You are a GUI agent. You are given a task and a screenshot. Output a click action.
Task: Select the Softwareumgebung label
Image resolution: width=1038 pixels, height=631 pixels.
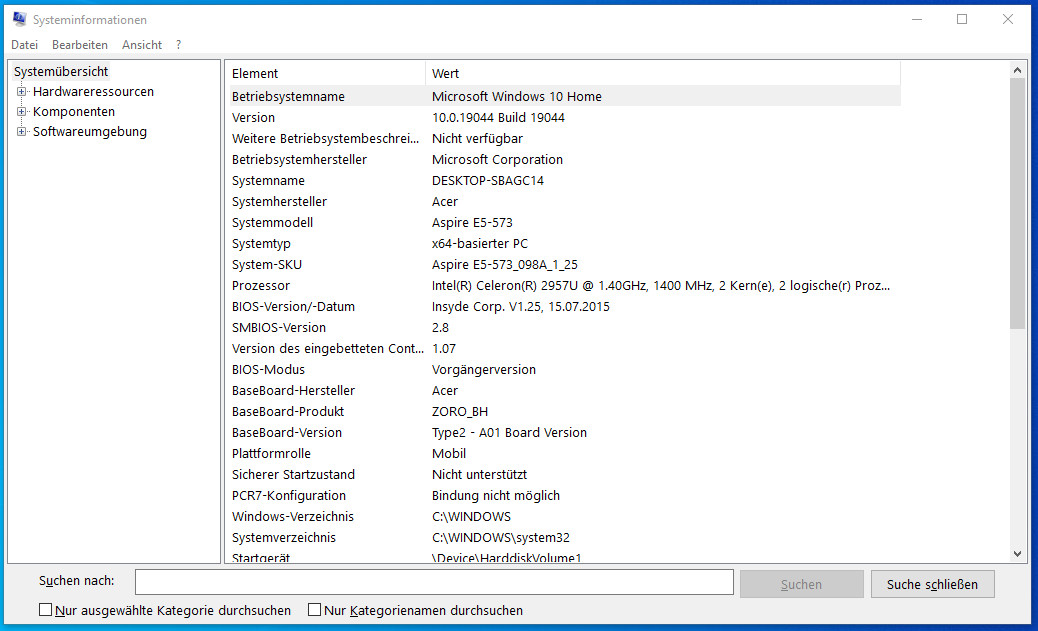[x=89, y=131]
